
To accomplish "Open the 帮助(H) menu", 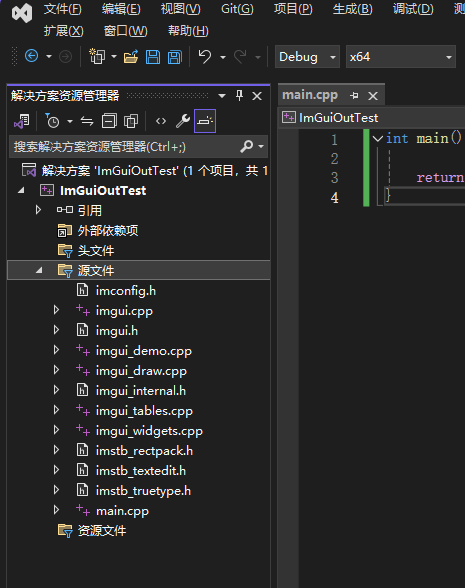I will [x=188, y=31].
